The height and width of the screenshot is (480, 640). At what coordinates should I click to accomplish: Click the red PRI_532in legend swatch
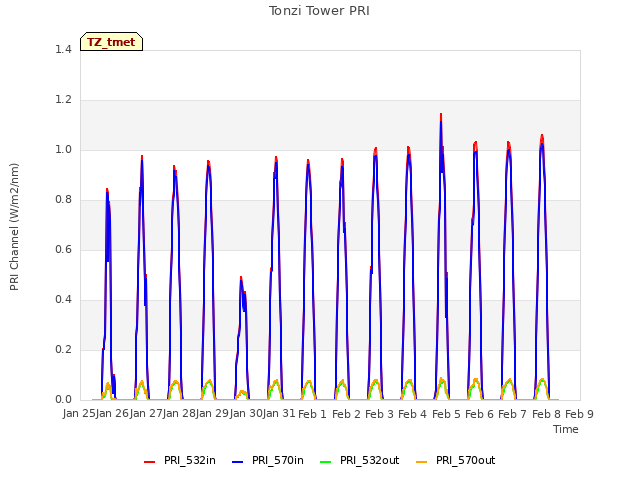pyautogui.click(x=149, y=462)
